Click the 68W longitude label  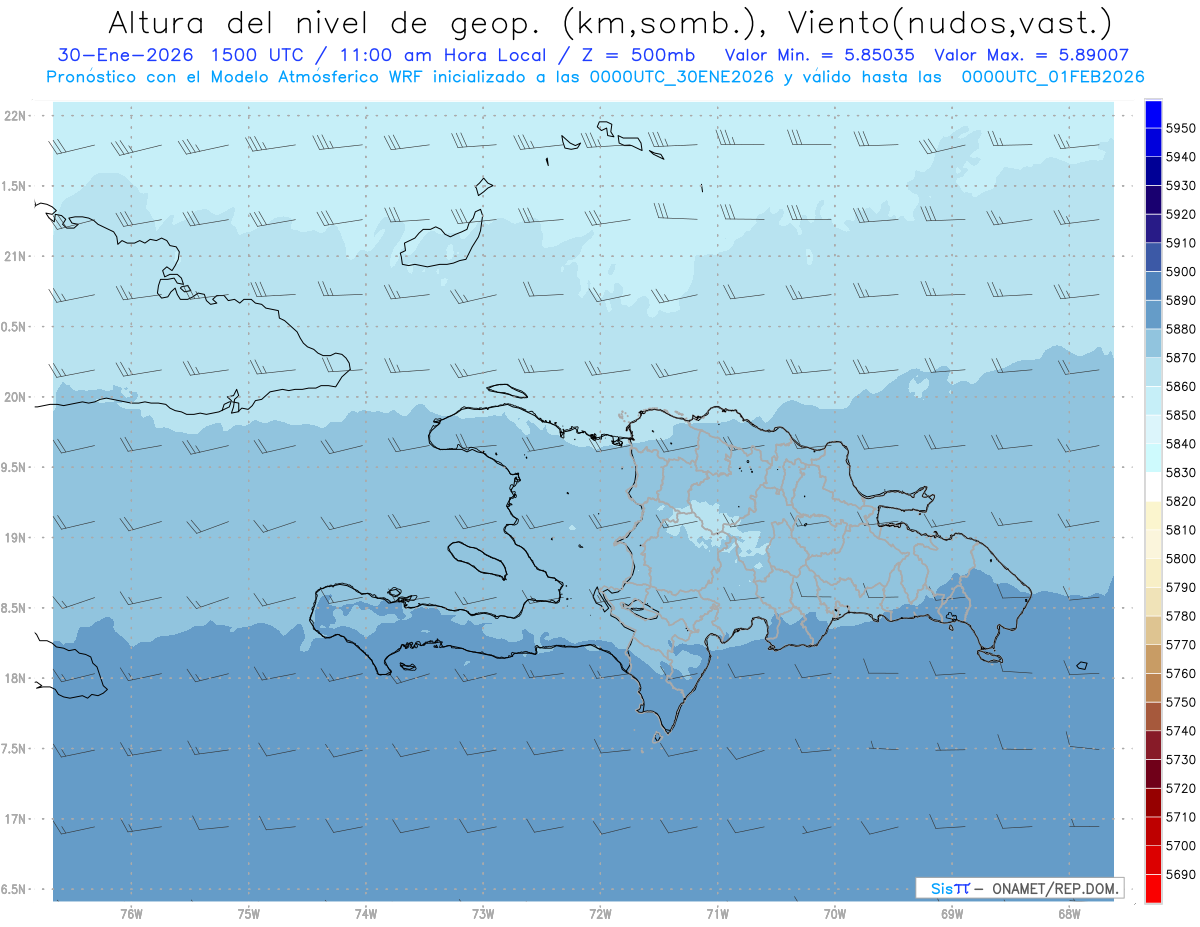tap(1069, 913)
